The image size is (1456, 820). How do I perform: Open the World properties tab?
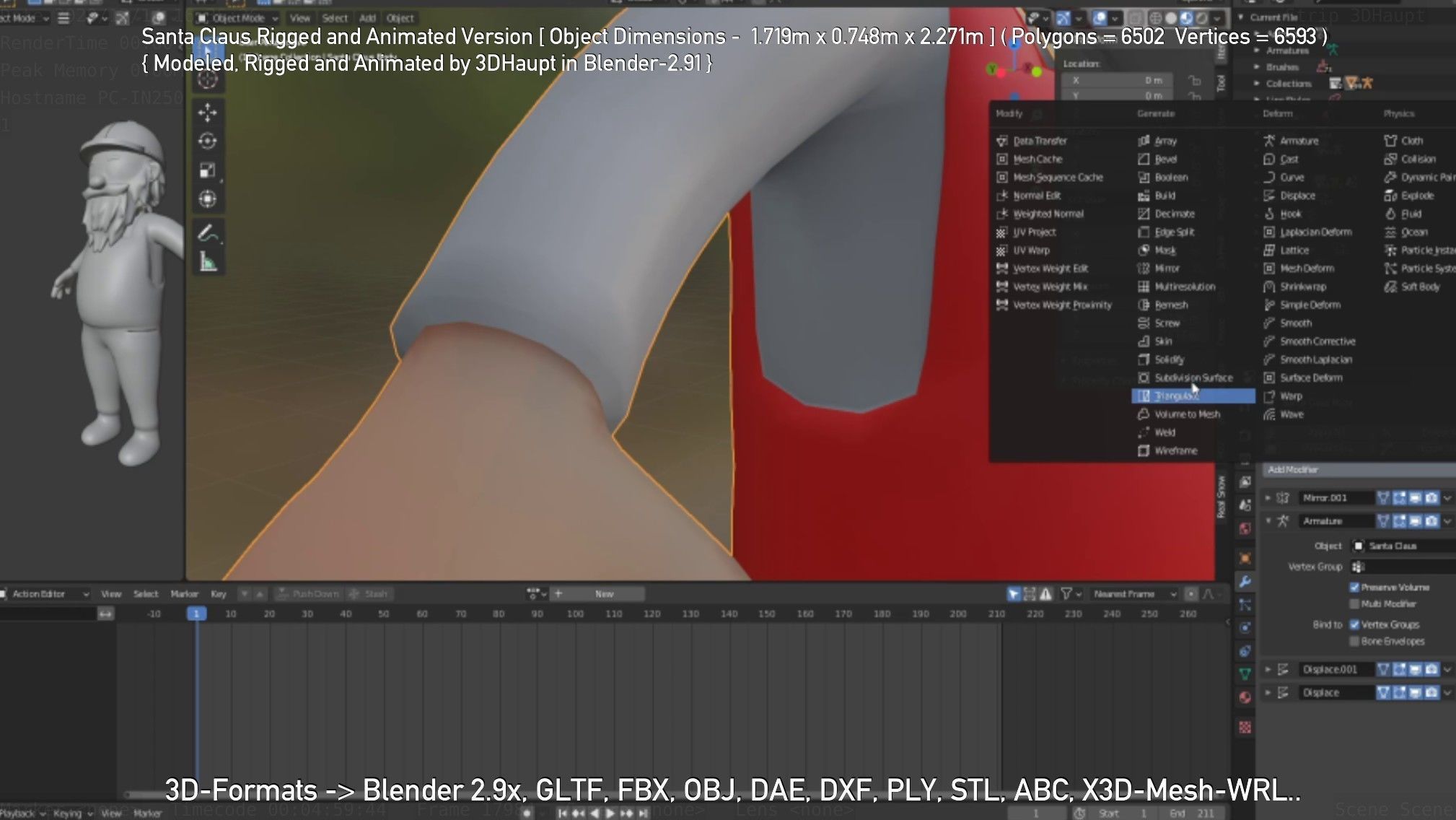(x=1245, y=528)
